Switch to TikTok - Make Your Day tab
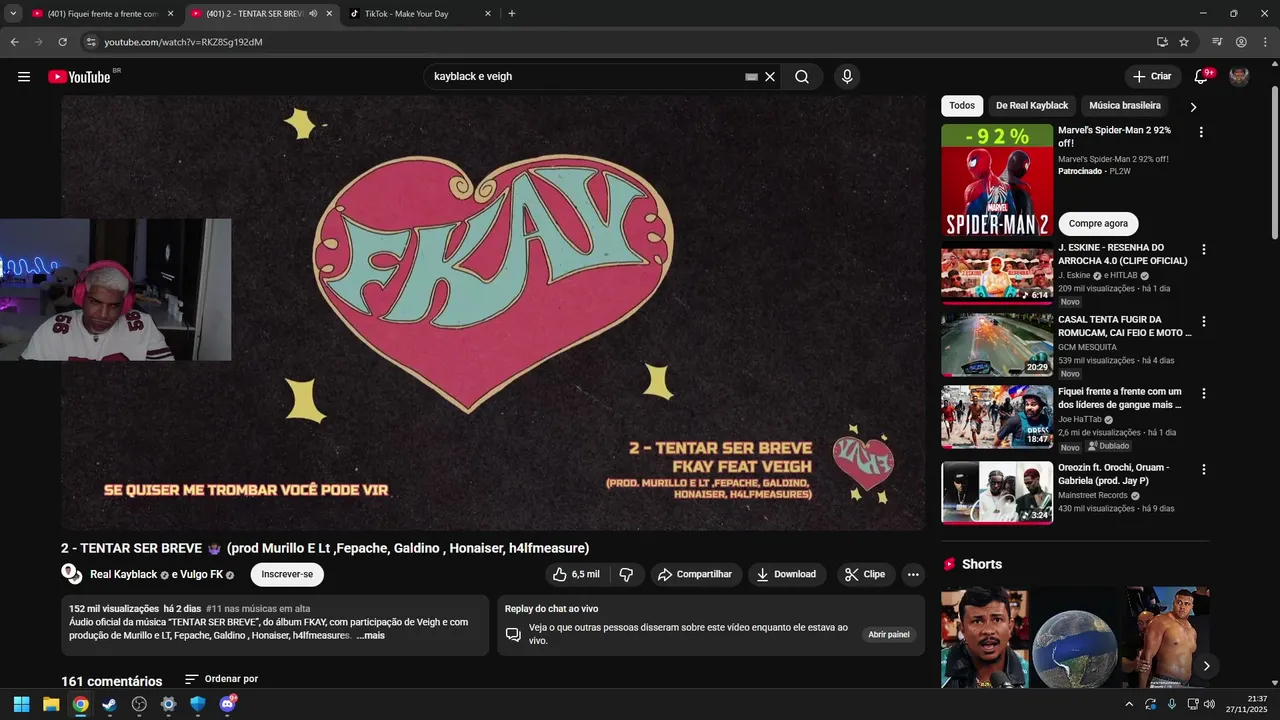This screenshot has width=1280, height=720. [420, 14]
